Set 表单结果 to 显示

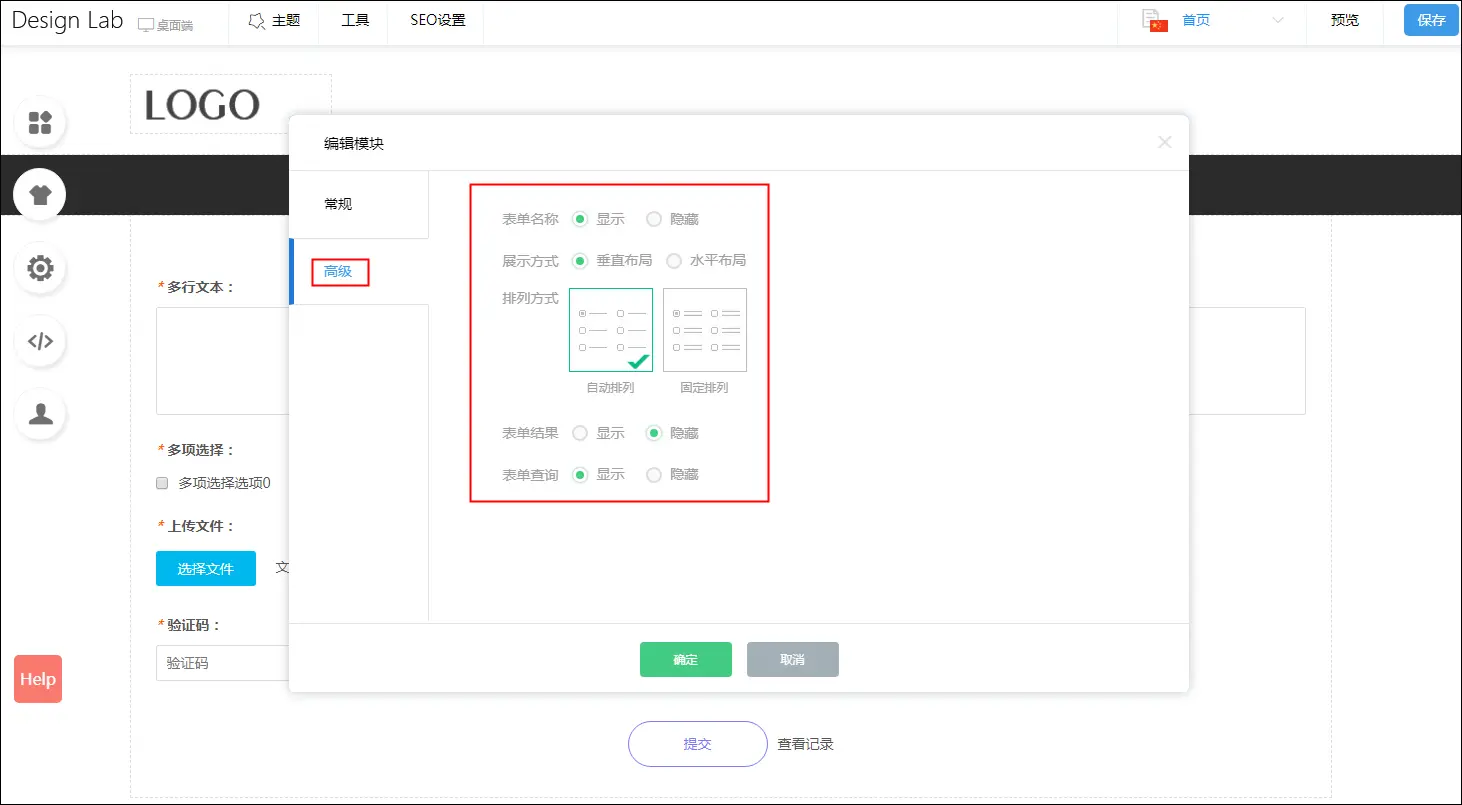click(580, 433)
